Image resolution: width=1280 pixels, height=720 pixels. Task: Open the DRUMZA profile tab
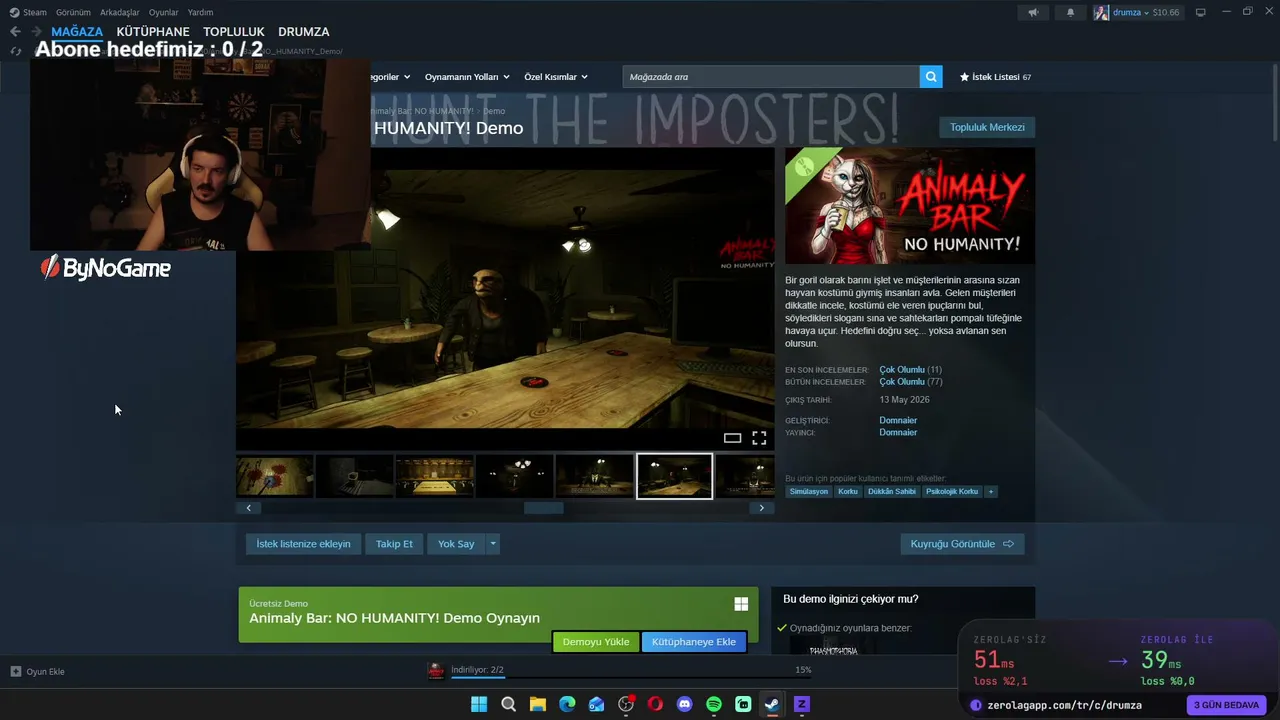click(304, 32)
